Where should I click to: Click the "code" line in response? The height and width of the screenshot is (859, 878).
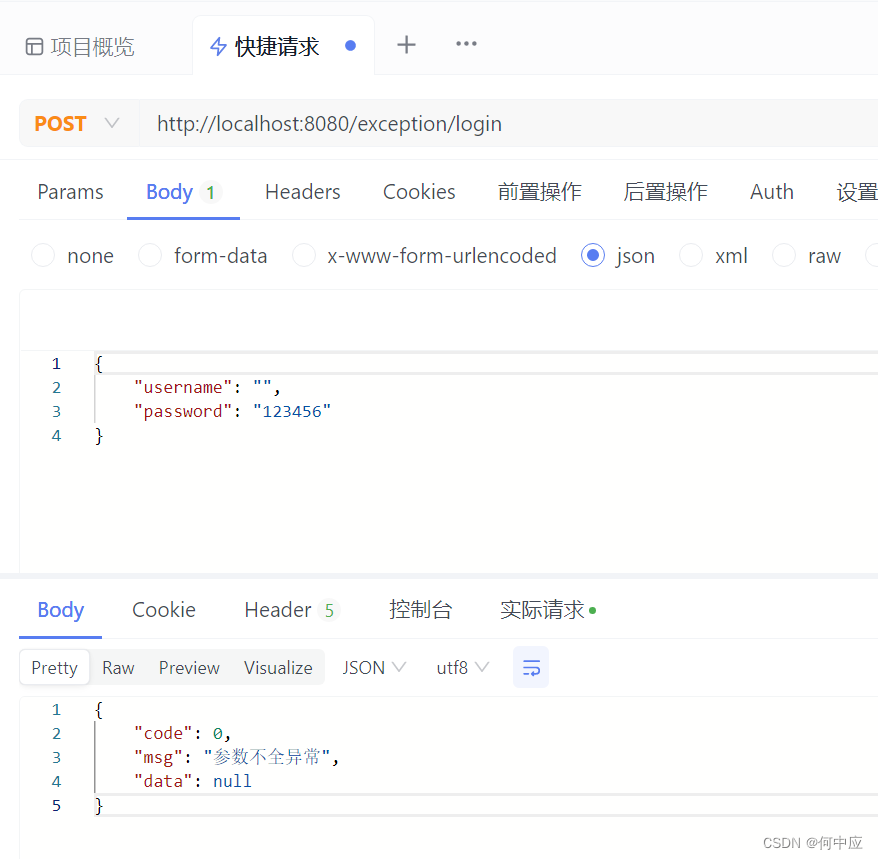182,733
